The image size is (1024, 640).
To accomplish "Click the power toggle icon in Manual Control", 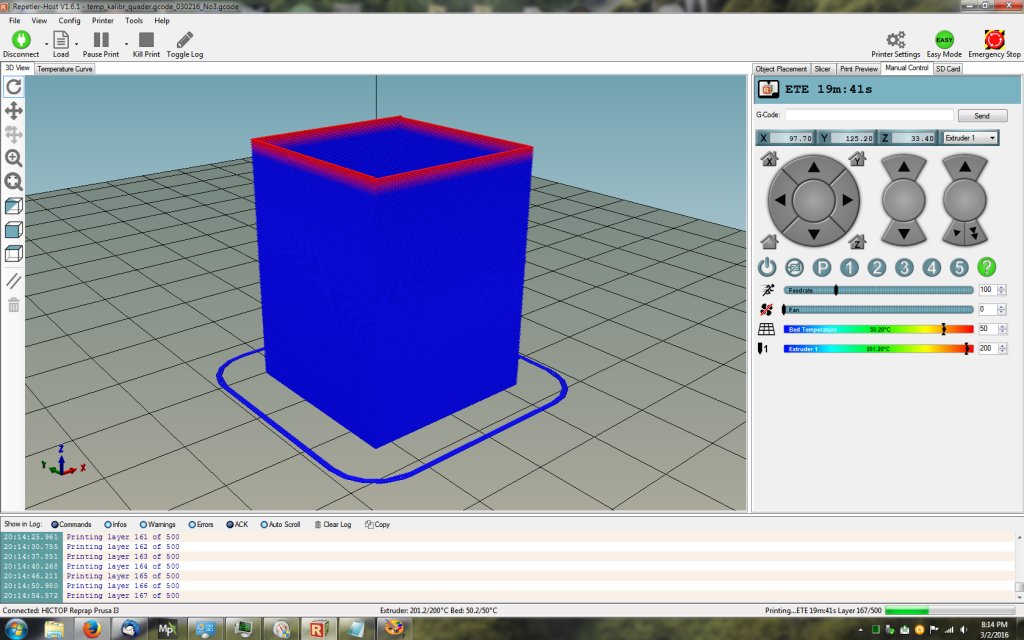I will pos(767,267).
